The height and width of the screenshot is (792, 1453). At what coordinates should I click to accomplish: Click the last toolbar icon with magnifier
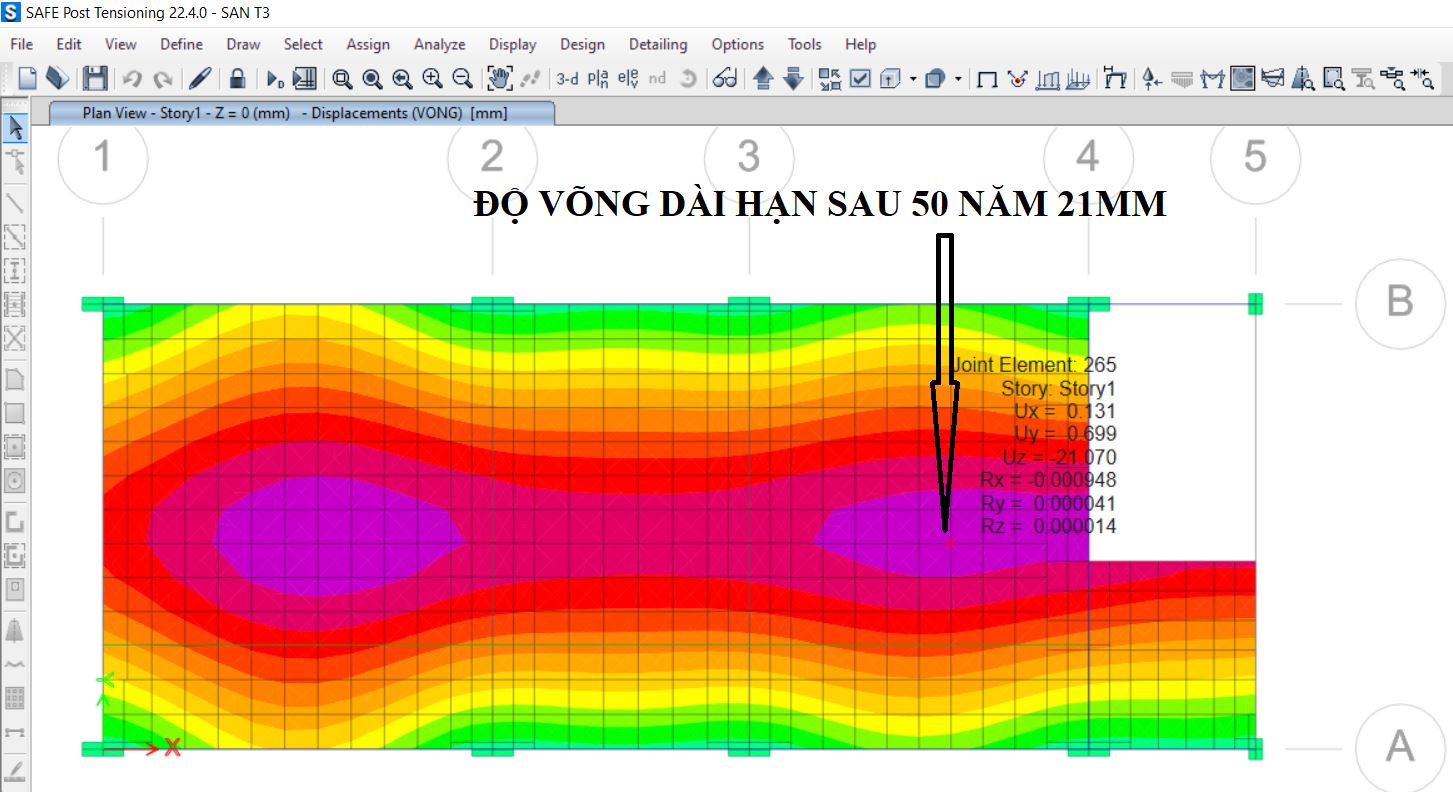coord(1423,78)
